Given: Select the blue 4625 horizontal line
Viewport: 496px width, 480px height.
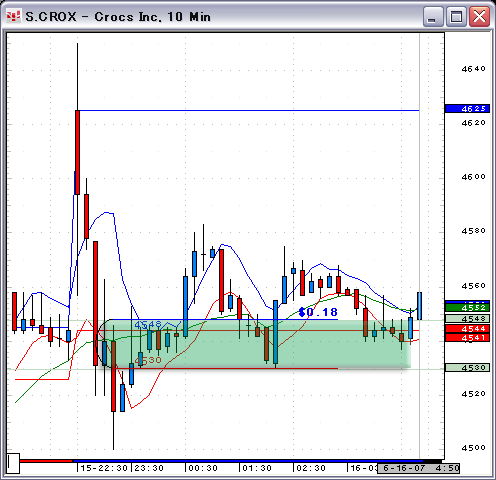Looking at the screenshot, I should (x=249, y=110).
